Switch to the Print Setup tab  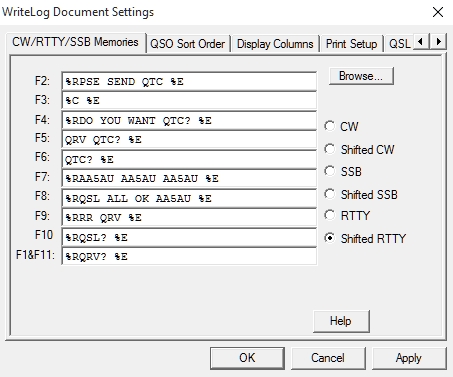tap(351, 44)
